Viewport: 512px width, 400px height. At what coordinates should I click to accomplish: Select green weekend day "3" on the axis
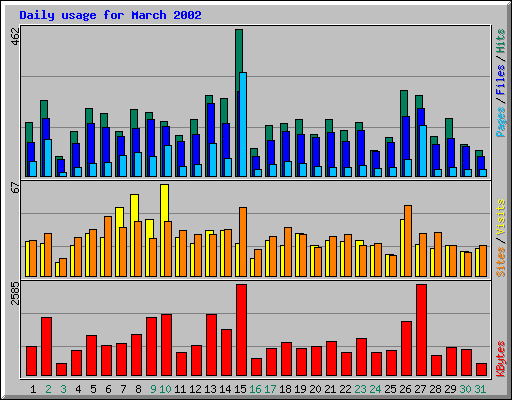pos(63,389)
